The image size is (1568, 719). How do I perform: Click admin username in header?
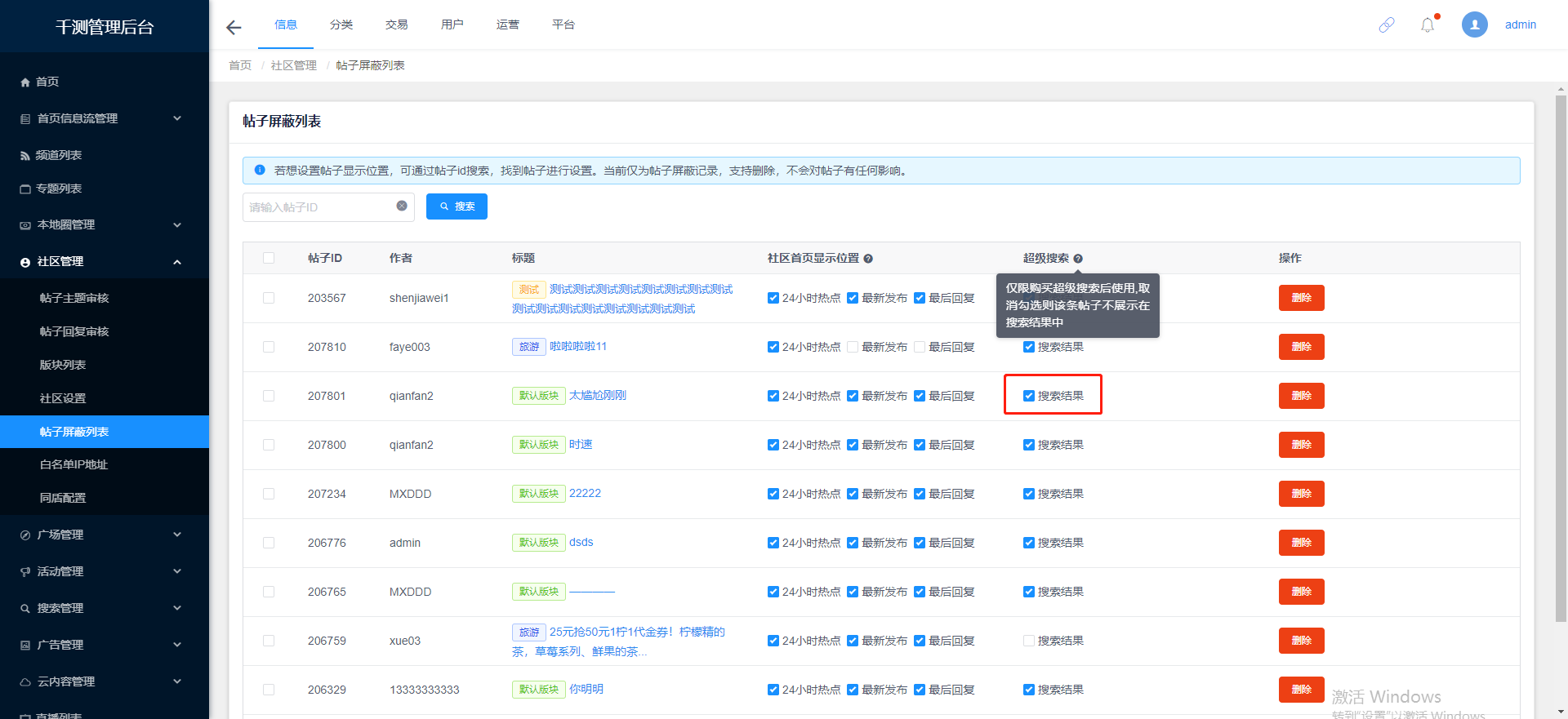coord(1521,24)
